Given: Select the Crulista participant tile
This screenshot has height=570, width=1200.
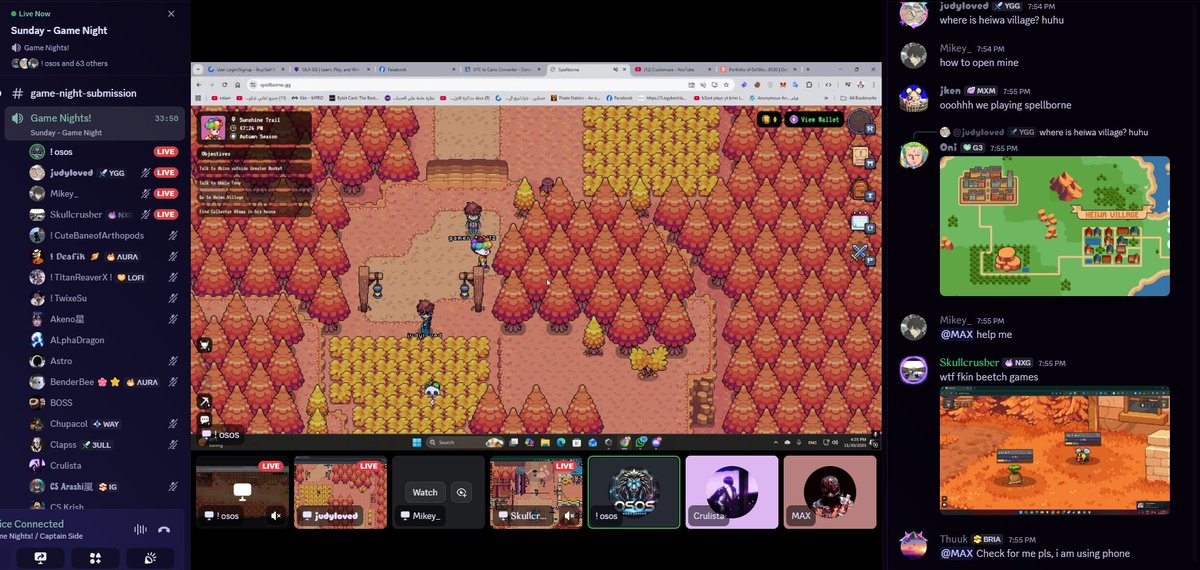Looking at the screenshot, I should [x=732, y=492].
